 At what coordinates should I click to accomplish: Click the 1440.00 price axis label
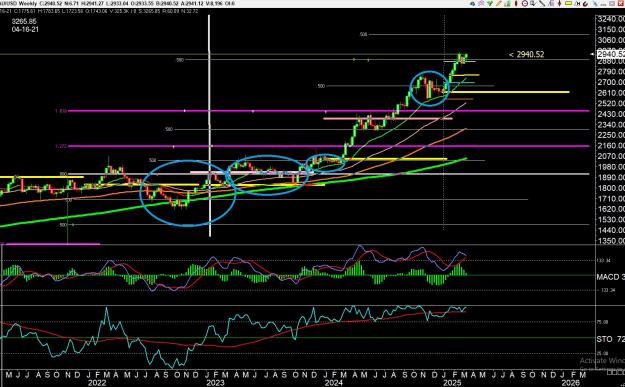611,230
